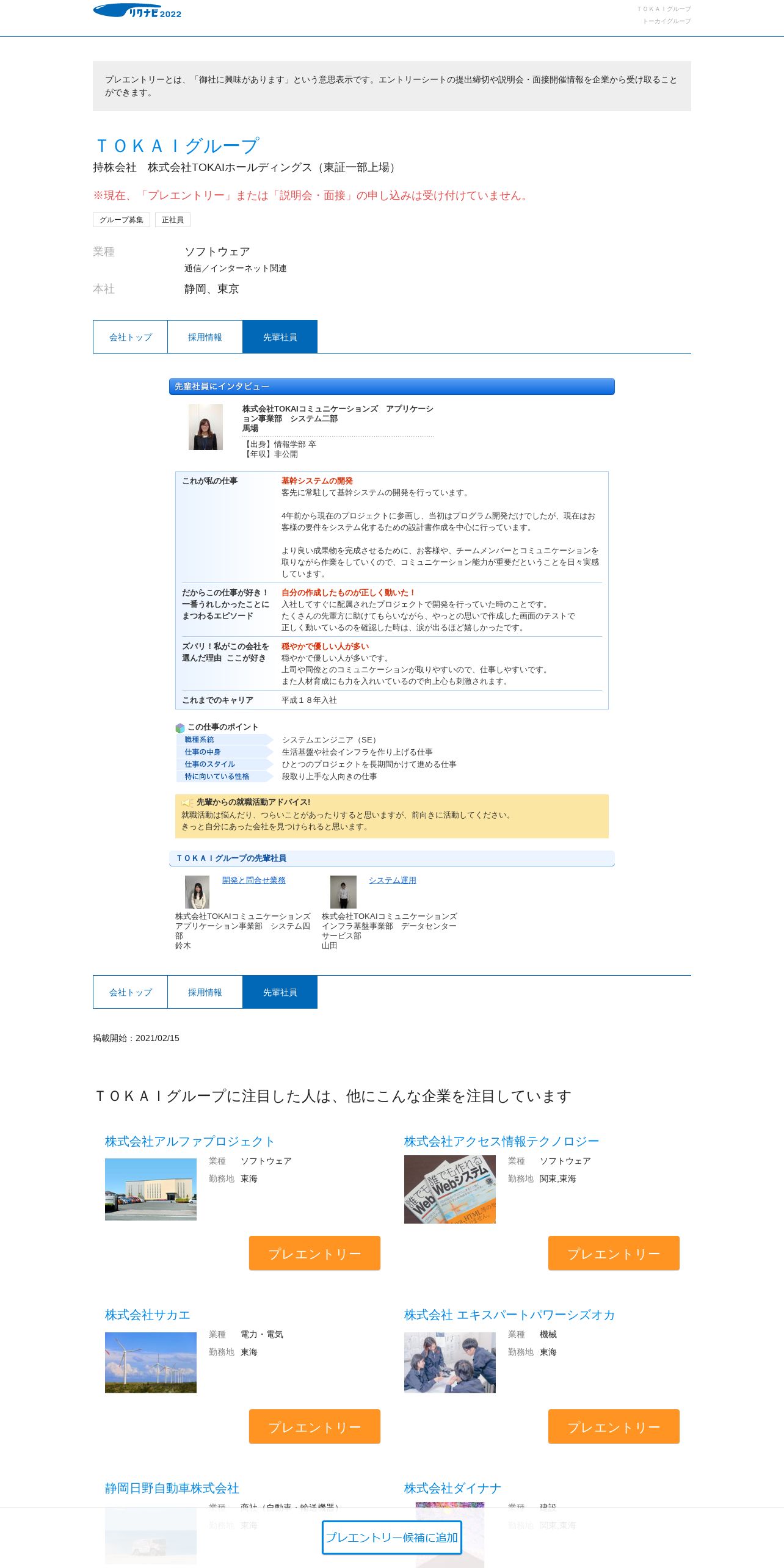Click the top-right トーカイグループ text
The width and height of the screenshot is (784, 1568).
click(x=666, y=21)
